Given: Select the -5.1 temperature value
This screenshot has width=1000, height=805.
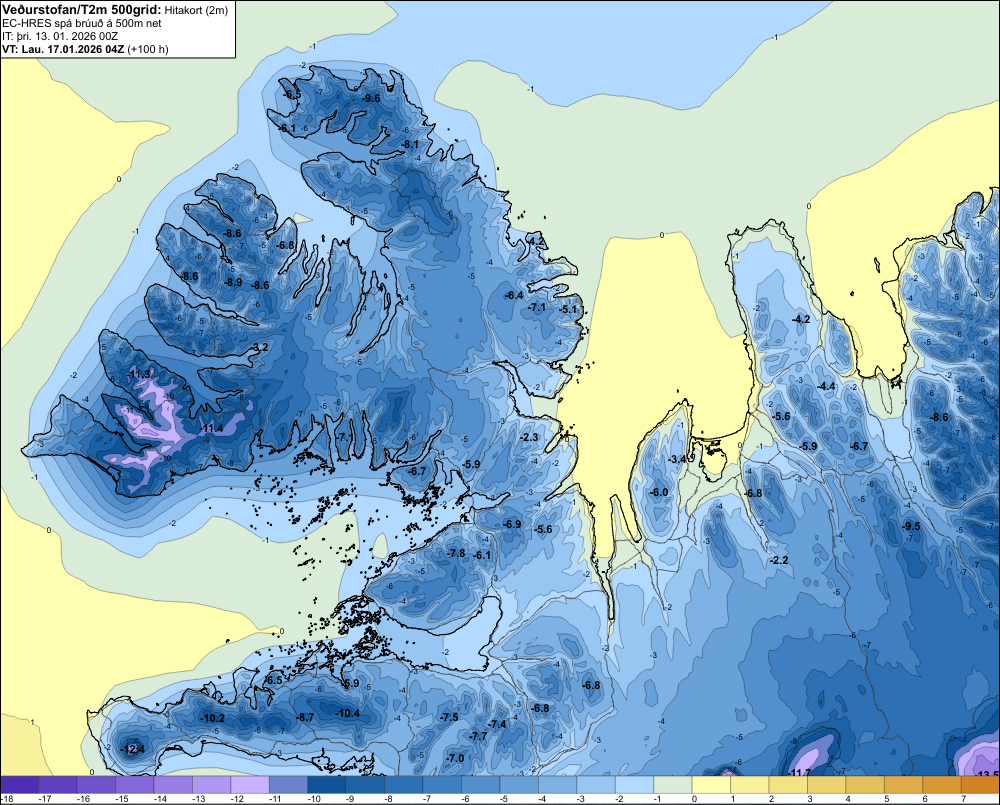Looking at the screenshot, I should 568,309.
